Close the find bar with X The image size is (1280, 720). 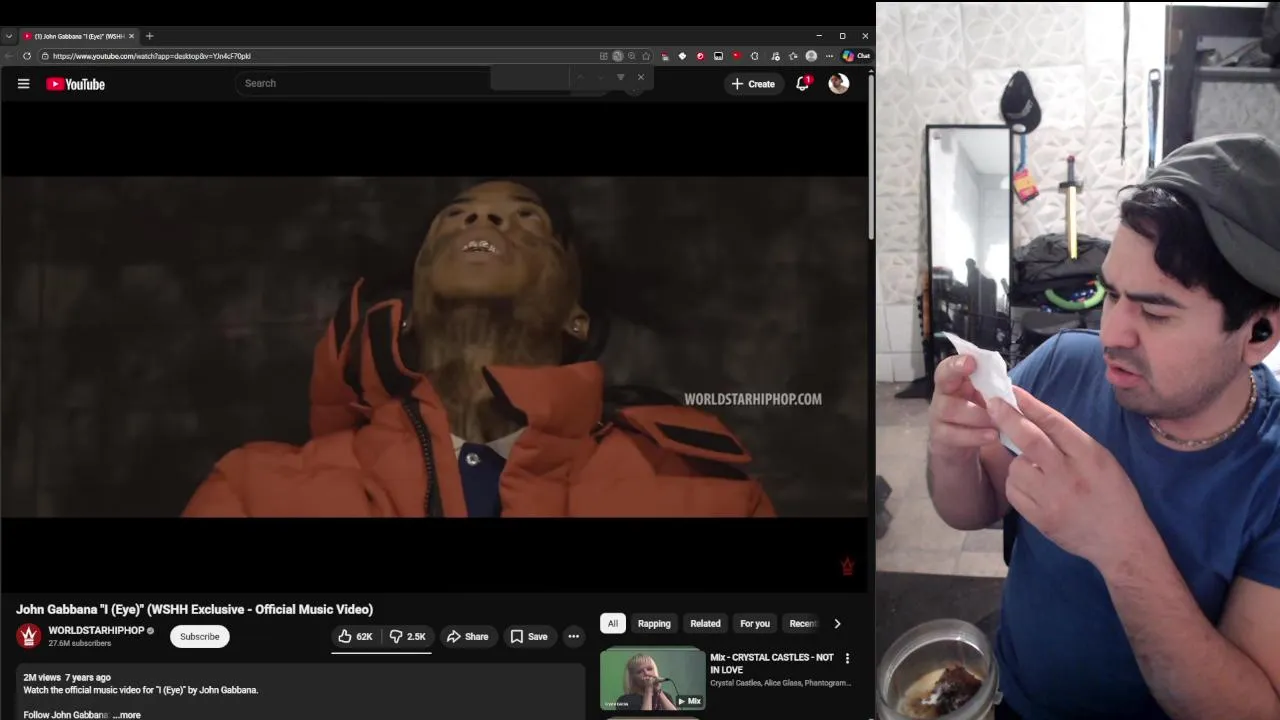[641, 77]
